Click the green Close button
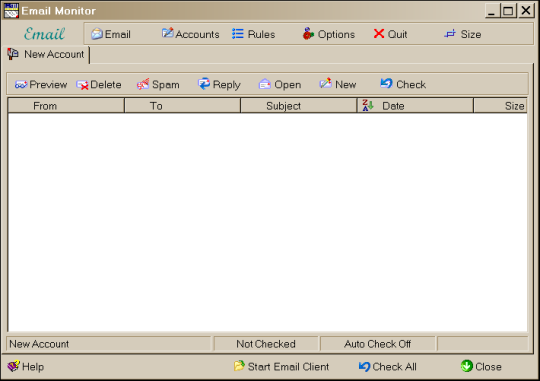This screenshot has height=381, width=540. (481, 367)
